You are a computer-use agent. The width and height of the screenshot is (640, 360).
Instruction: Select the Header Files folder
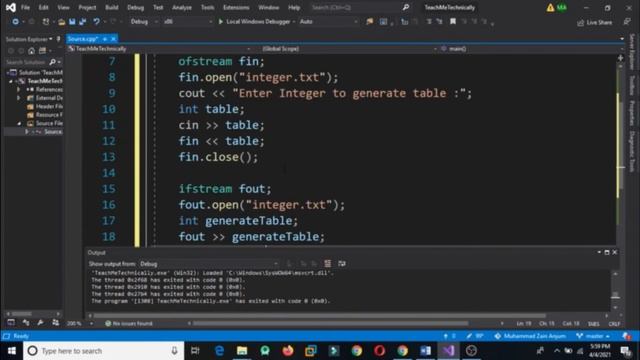[x=45, y=107]
